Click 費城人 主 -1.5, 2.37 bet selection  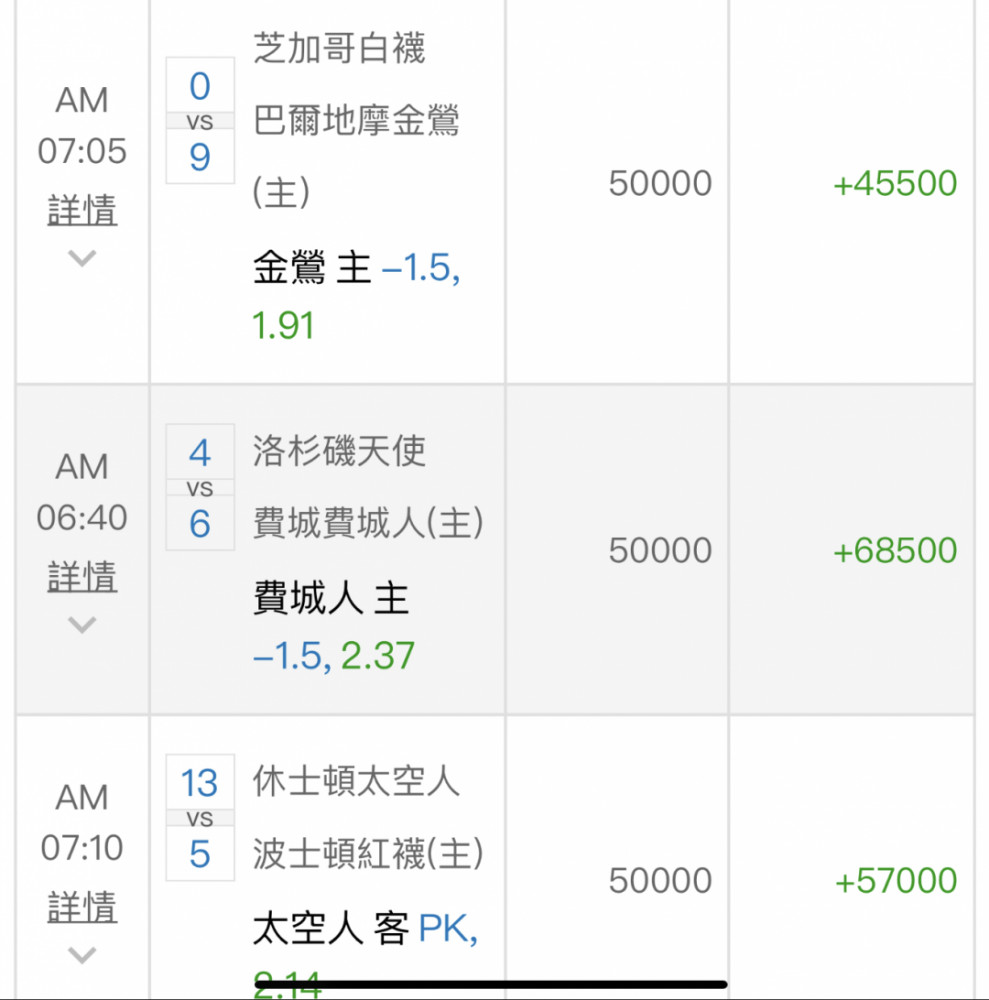[x=334, y=626]
